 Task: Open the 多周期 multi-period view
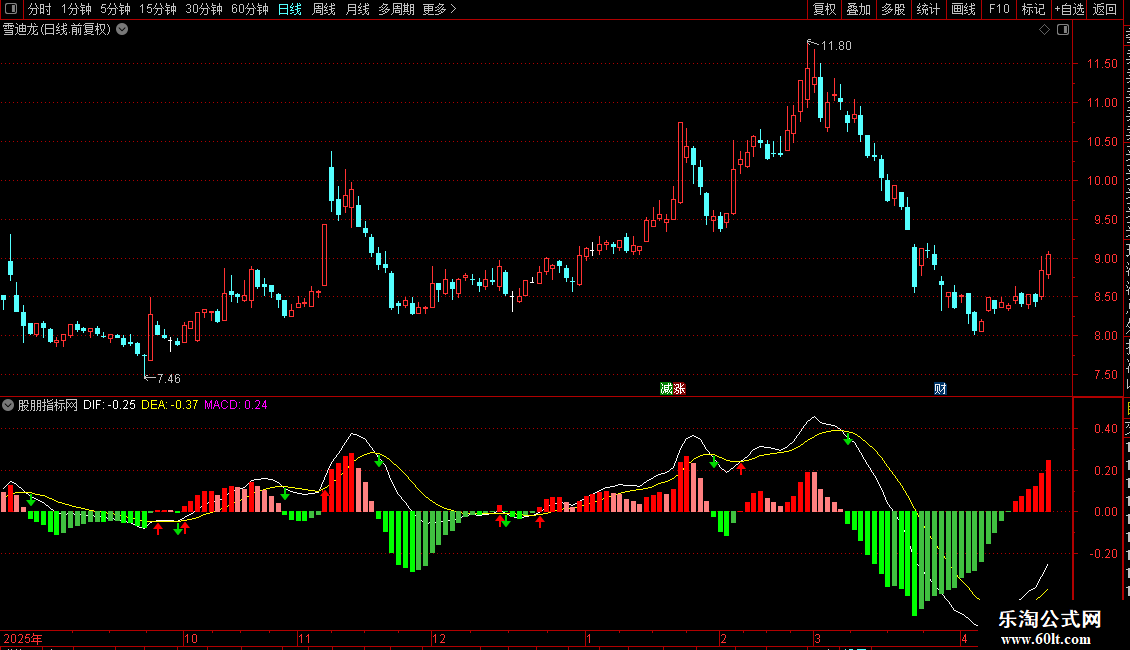pos(396,9)
